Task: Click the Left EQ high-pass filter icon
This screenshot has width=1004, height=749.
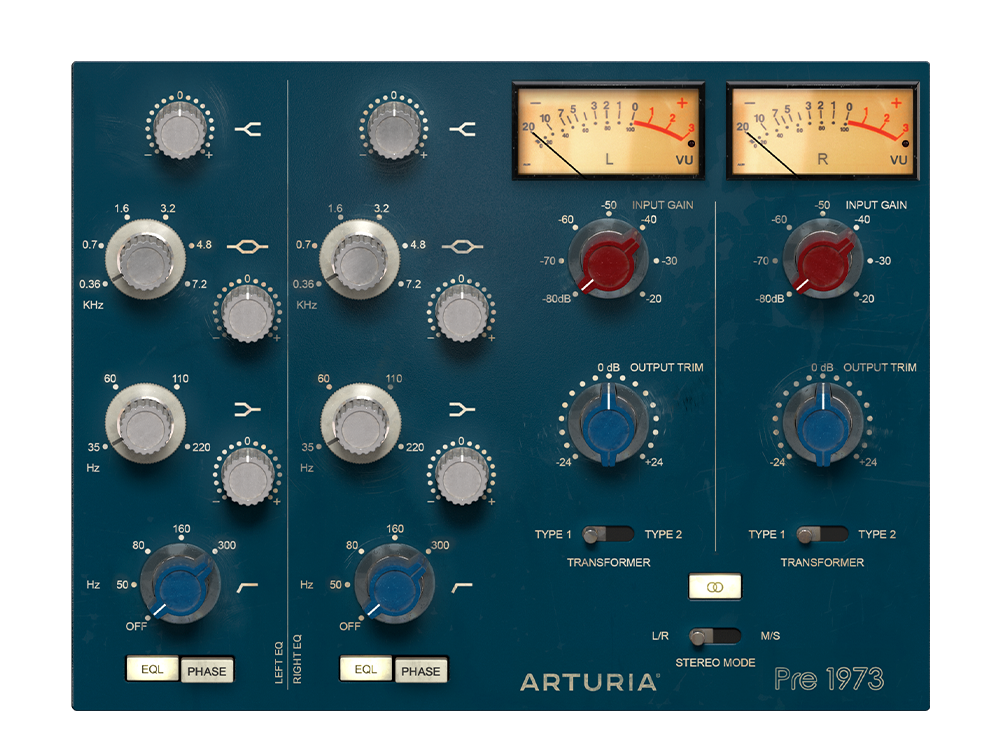Action: coord(247,586)
